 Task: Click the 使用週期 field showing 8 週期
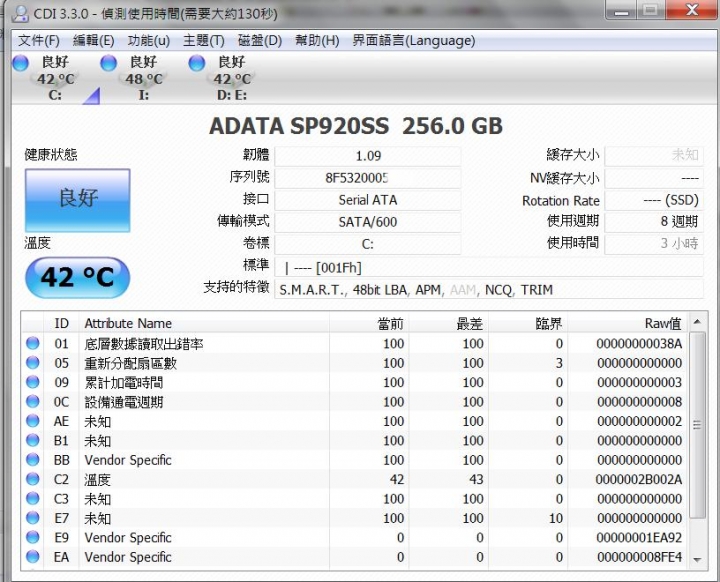tap(654, 222)
